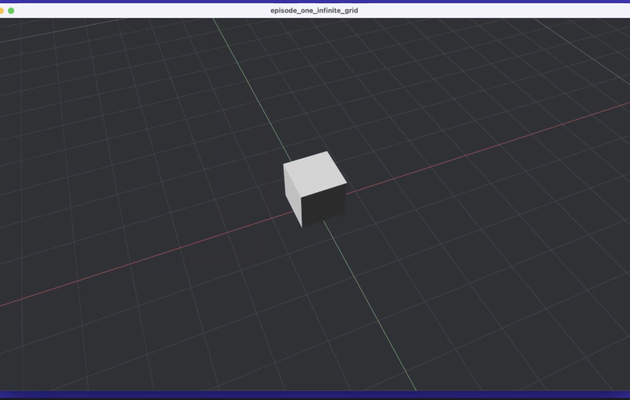Click the red axis line right of the cube
Image resolution: width=630 pixels, height=400 pixels.
[x=488, y=147]
